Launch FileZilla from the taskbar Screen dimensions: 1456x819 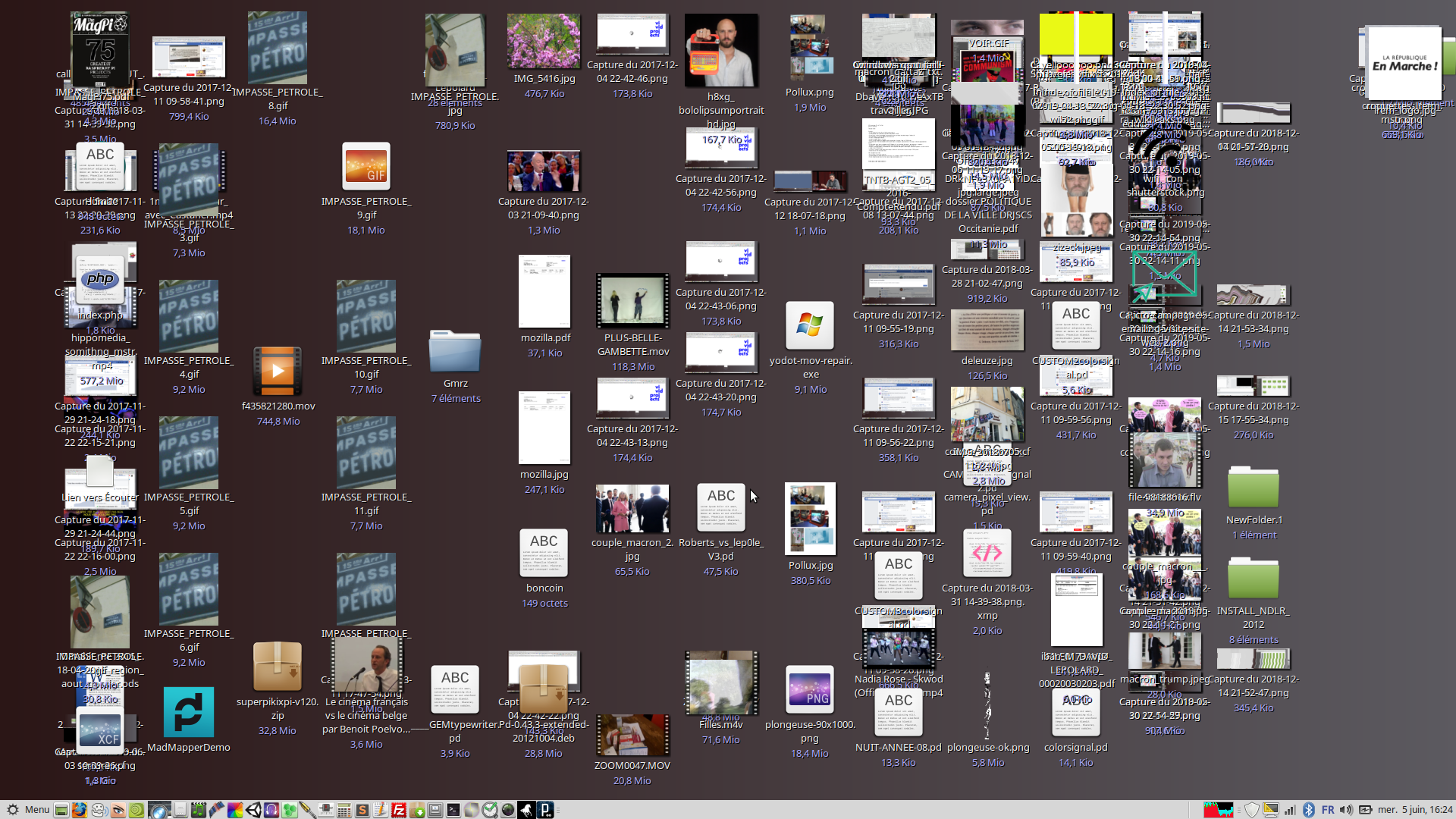pos(399,810)
